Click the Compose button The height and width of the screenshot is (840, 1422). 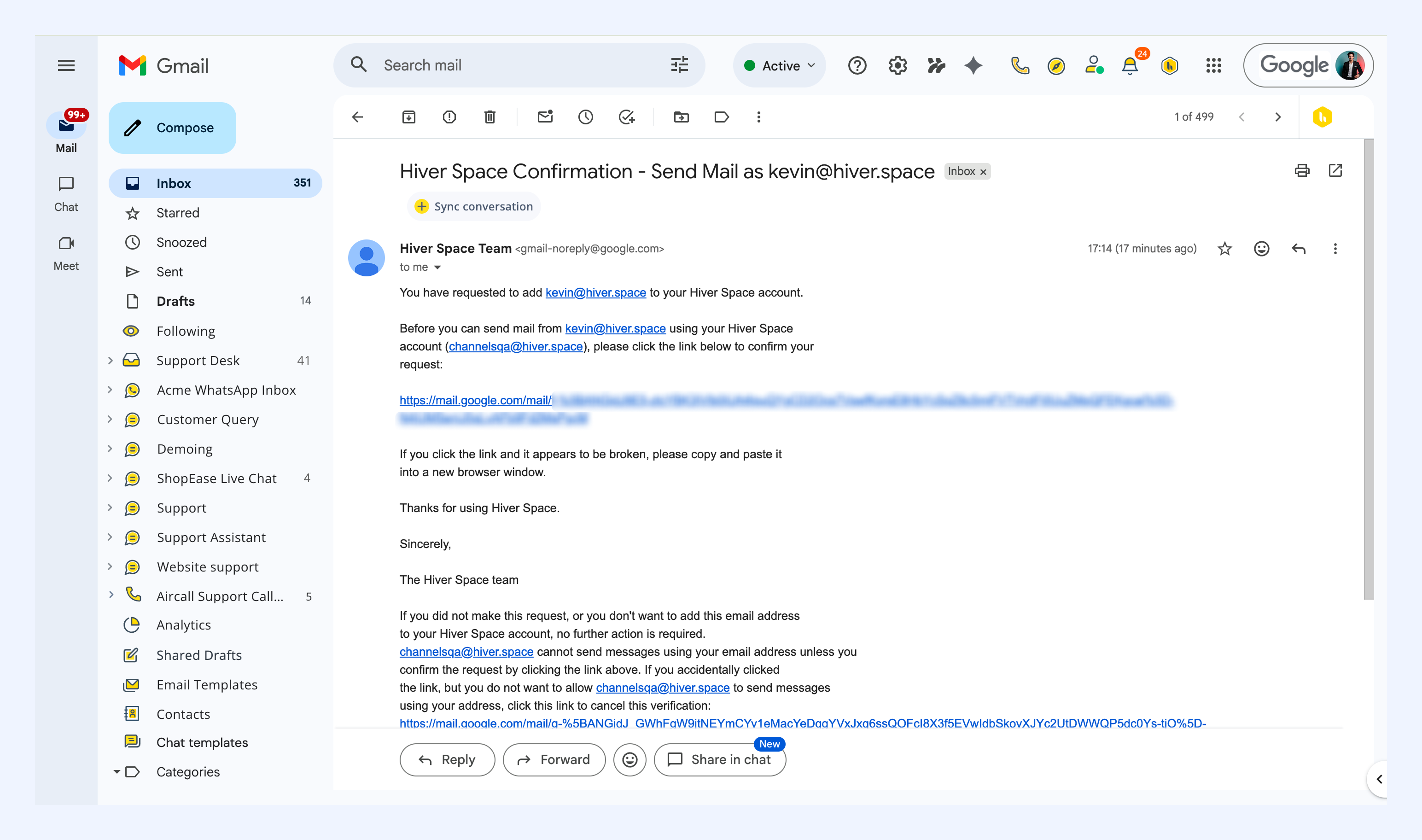(172, 128)
